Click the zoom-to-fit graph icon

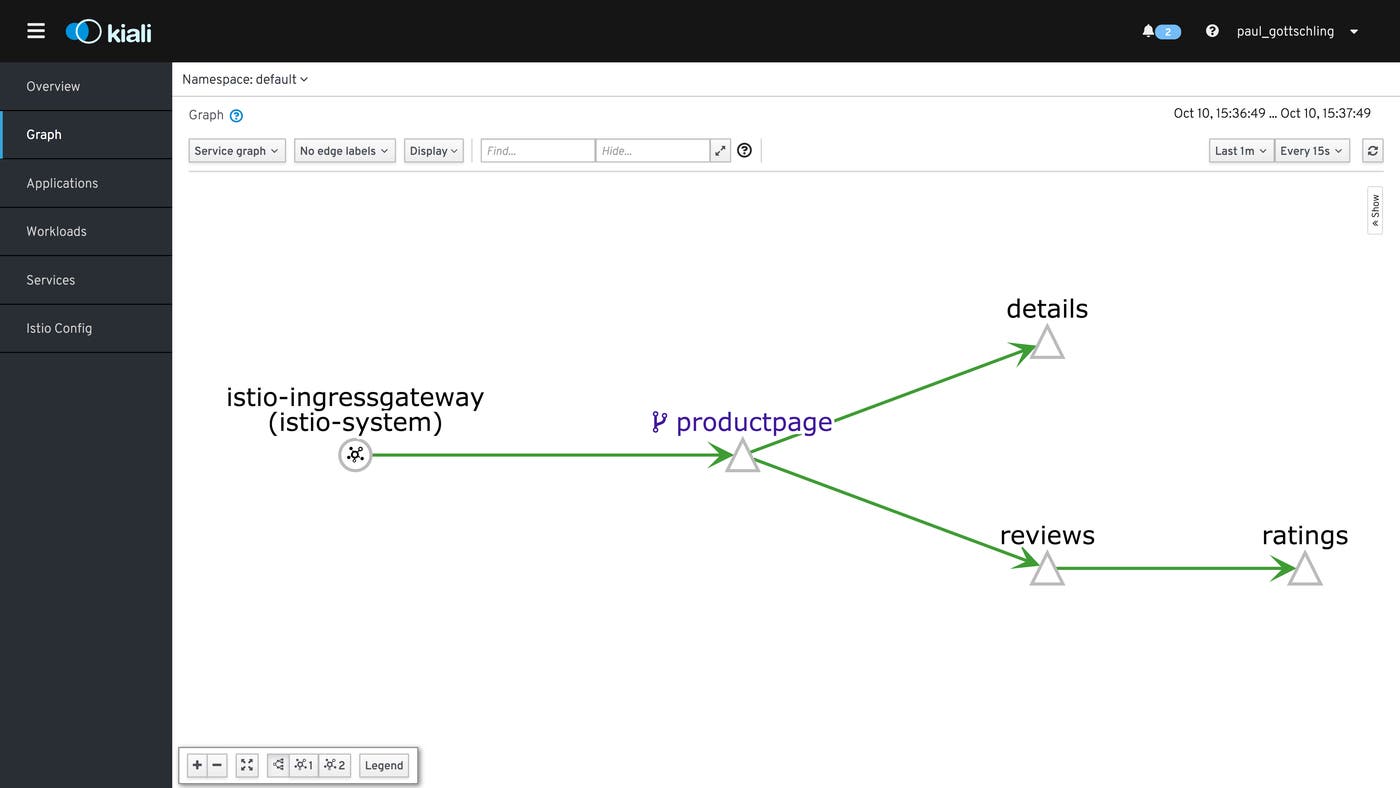pos(247,765)
